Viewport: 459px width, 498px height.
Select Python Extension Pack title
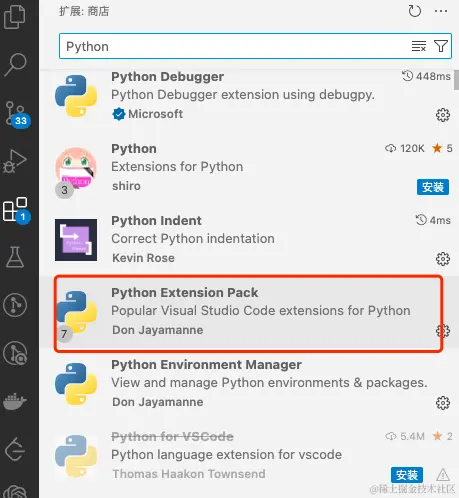[x=184, y=293]
